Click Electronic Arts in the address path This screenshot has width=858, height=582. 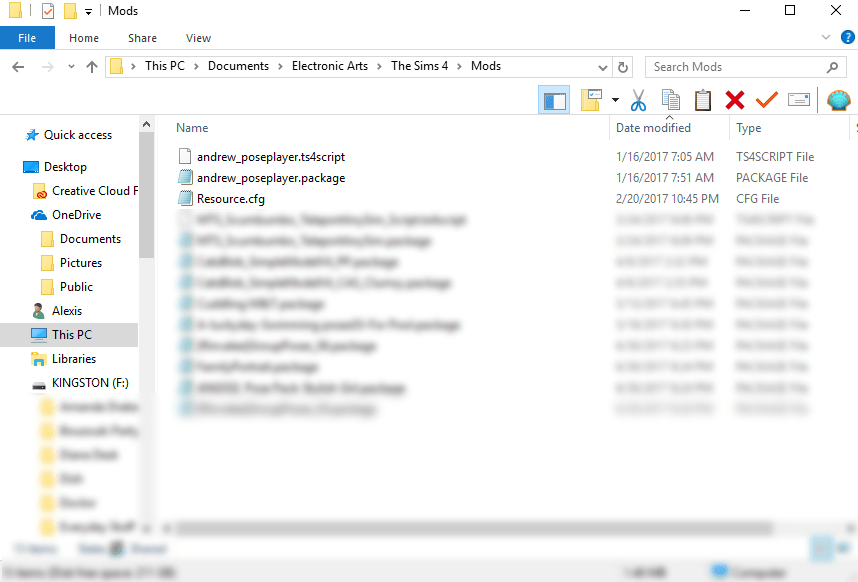point(329,66)
